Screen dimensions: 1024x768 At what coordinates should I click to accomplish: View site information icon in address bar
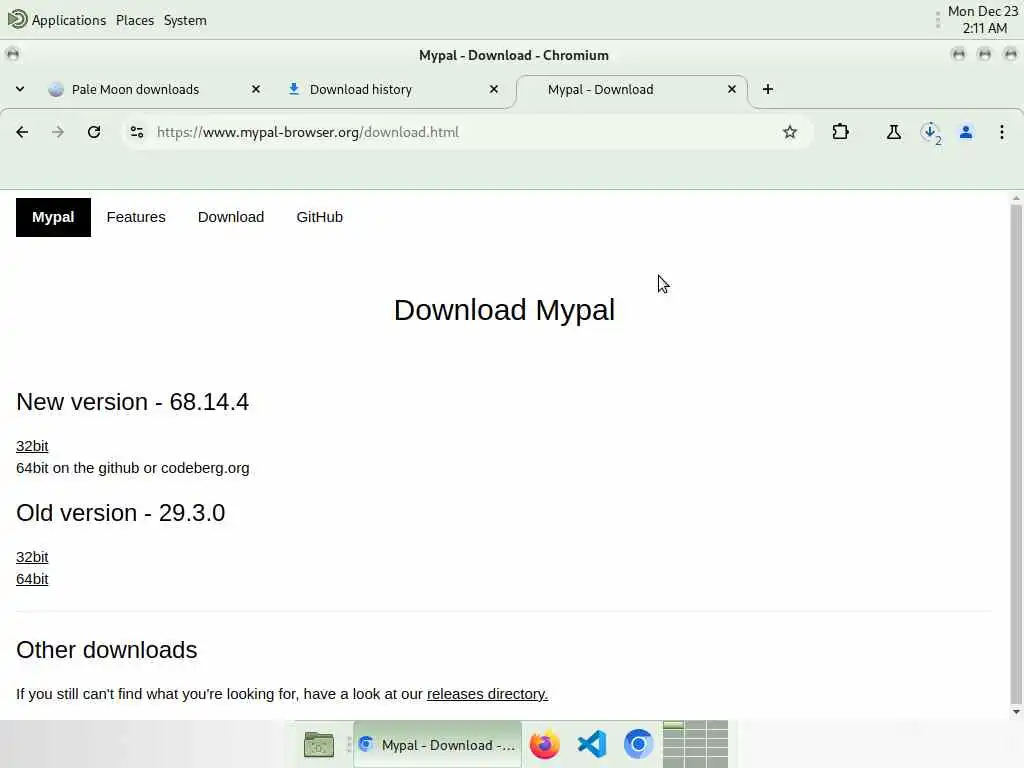(136, 133)
